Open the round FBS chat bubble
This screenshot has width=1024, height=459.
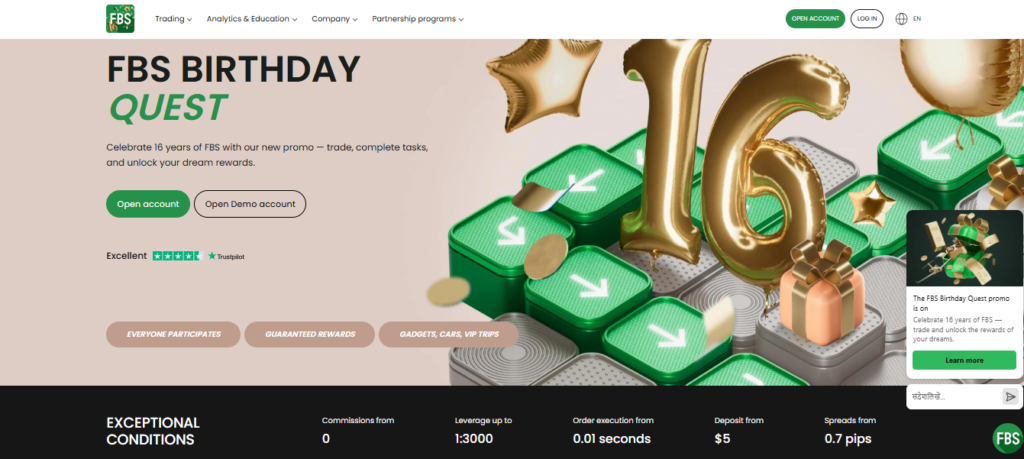click(1008, 438)
